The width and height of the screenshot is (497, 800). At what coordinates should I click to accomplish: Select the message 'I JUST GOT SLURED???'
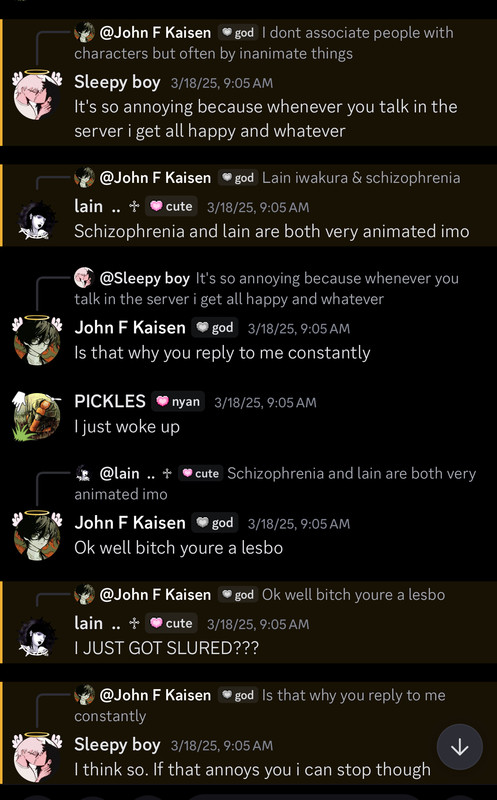[x=166, y=648]
